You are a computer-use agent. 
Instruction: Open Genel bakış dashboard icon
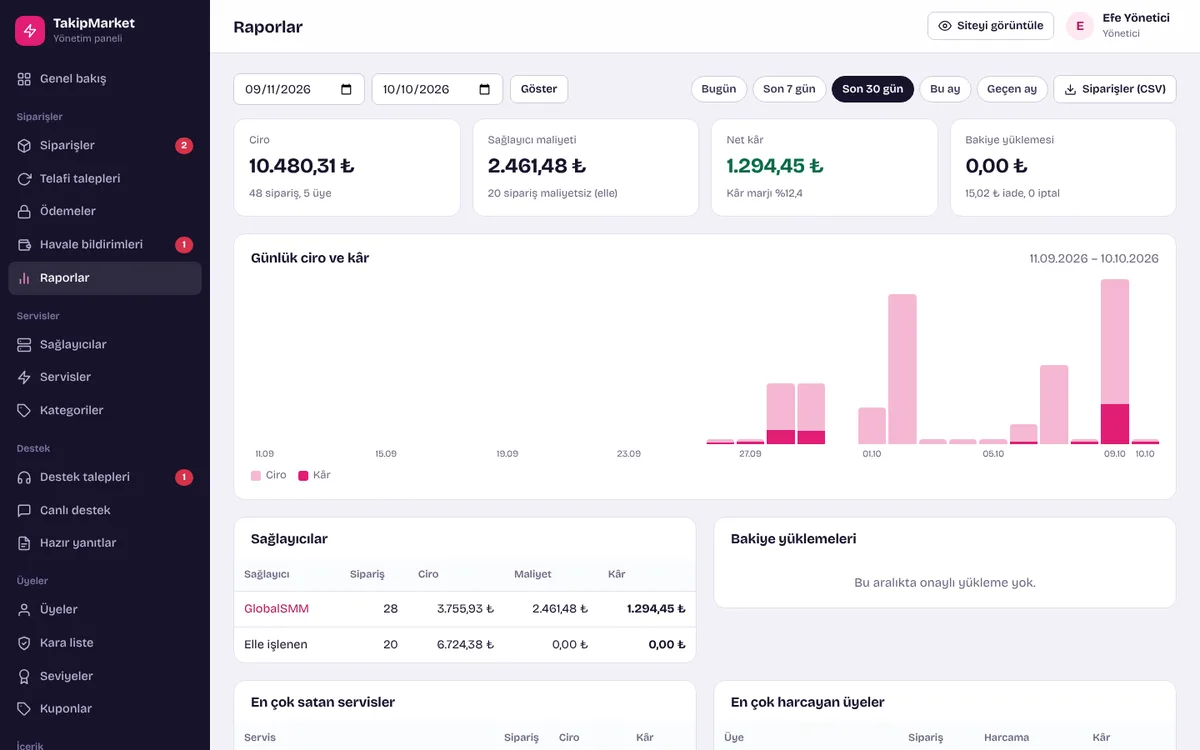pos(25,79)
